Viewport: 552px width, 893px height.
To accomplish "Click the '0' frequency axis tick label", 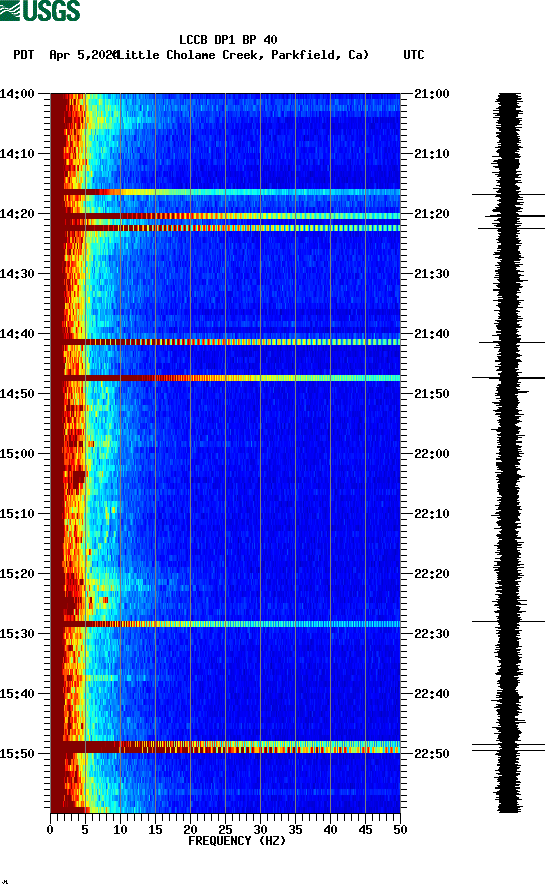I will [50, 830].
